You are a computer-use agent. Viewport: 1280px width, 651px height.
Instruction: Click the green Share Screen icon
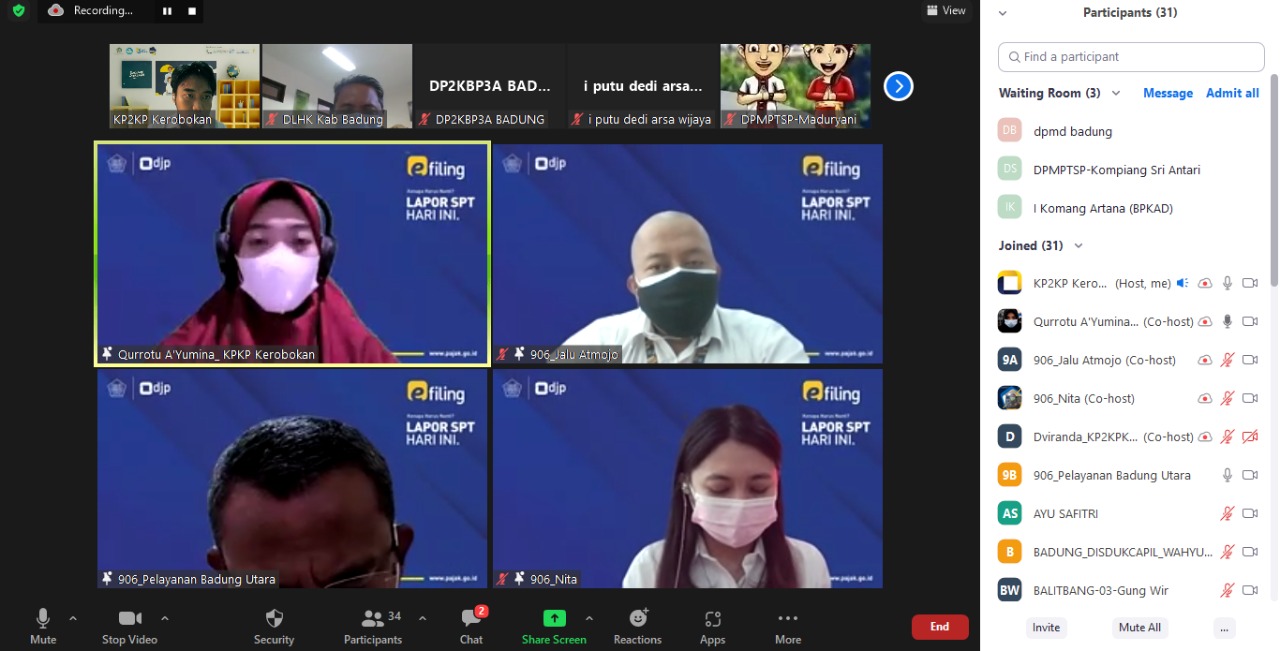tap(554, 619)
